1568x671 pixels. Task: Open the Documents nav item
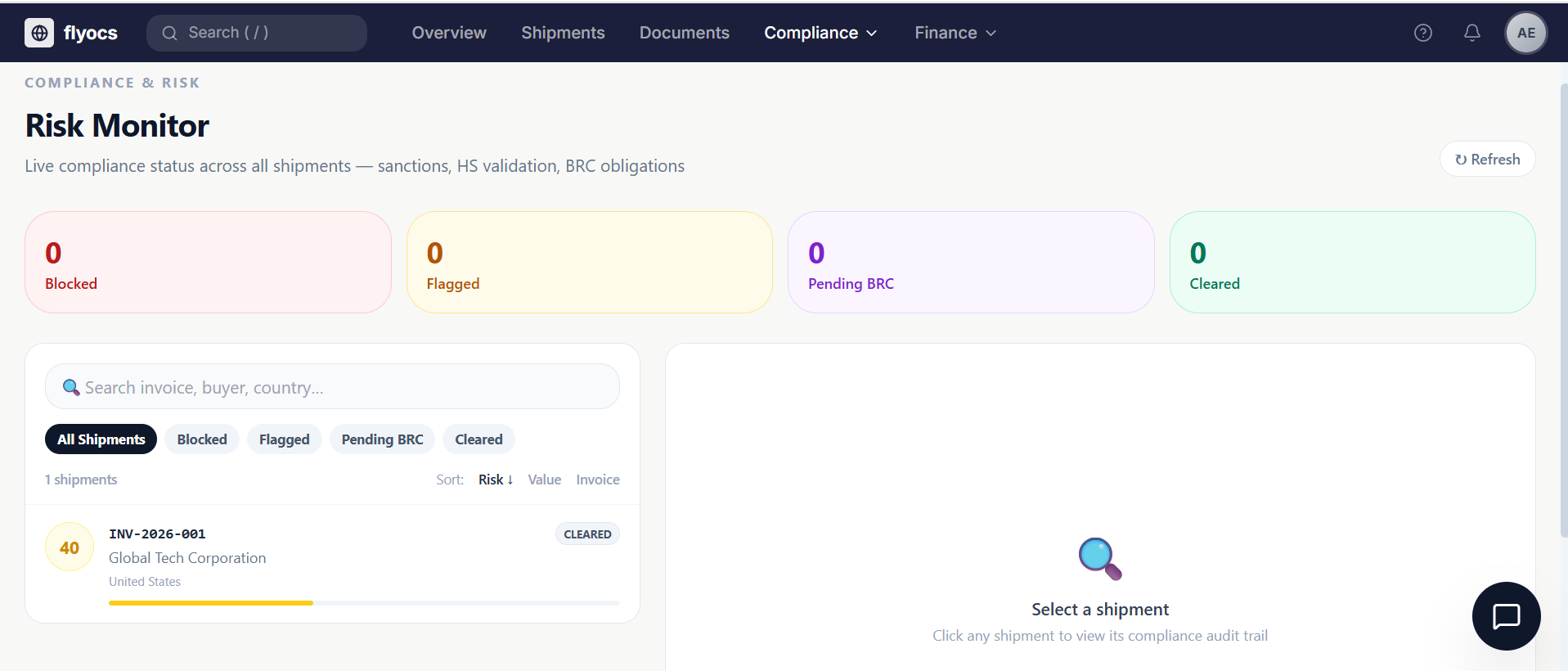(684, 33)
